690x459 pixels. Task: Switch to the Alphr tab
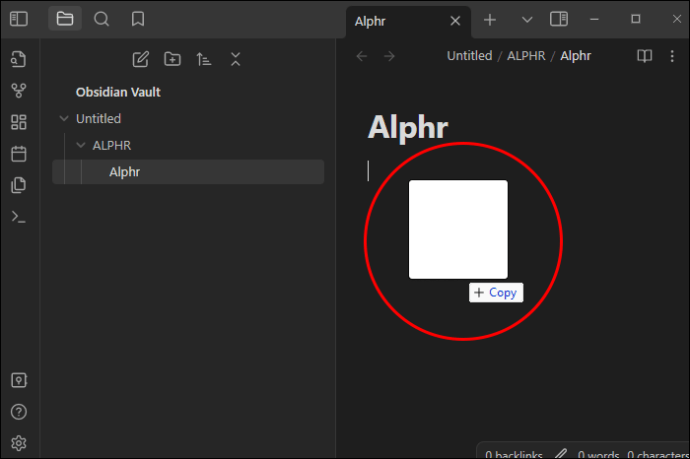click(370, 21)
